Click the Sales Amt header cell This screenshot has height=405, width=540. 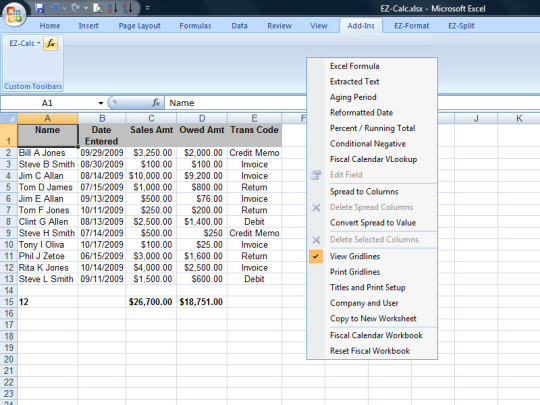pyautogui.click(x=151, y=135)
